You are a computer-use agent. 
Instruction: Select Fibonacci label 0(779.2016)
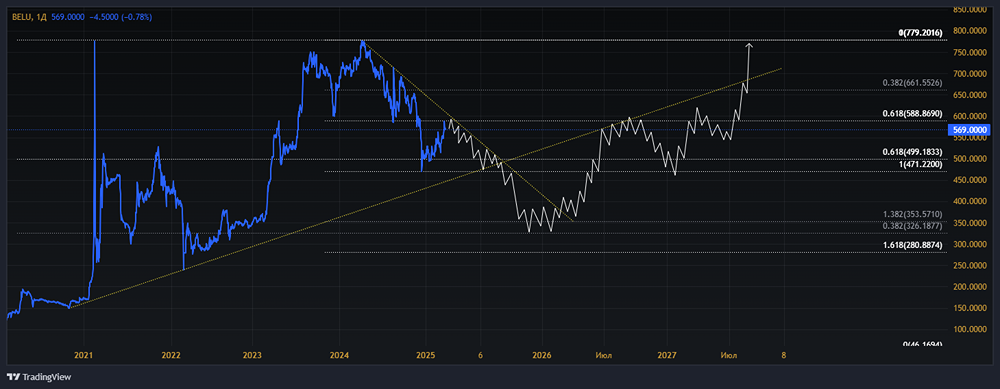(920, 32)
